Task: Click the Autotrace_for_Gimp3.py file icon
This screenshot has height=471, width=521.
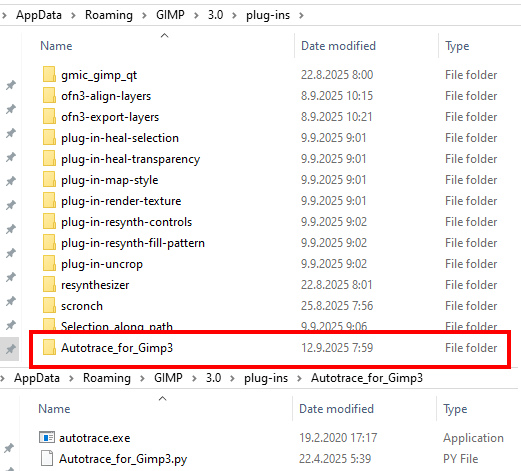Action: [47, 458]
